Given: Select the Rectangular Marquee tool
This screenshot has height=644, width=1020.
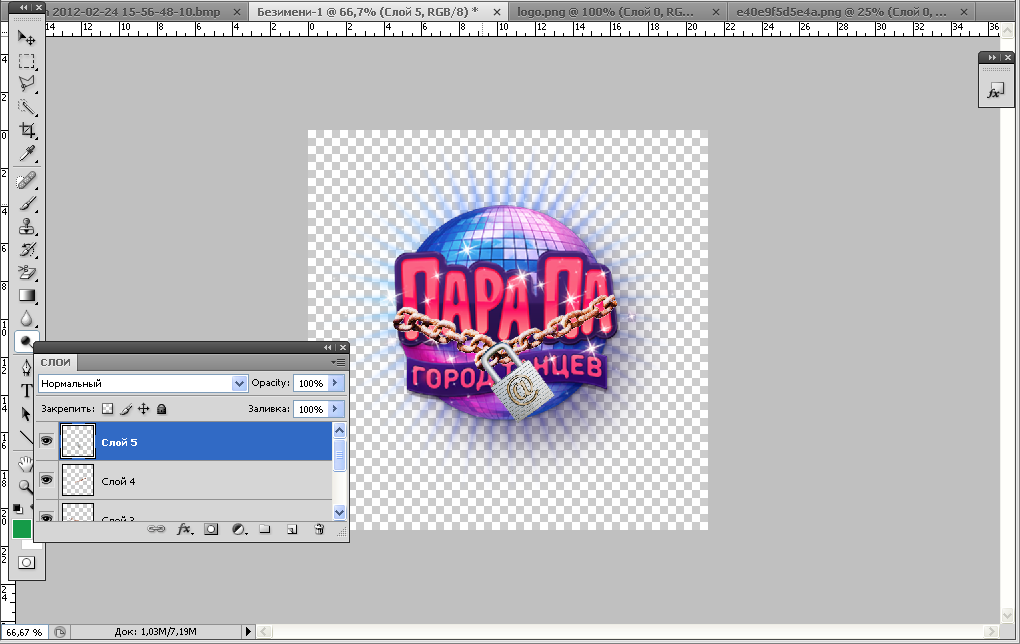Looking at the screenshot, I should pos(26,61).
